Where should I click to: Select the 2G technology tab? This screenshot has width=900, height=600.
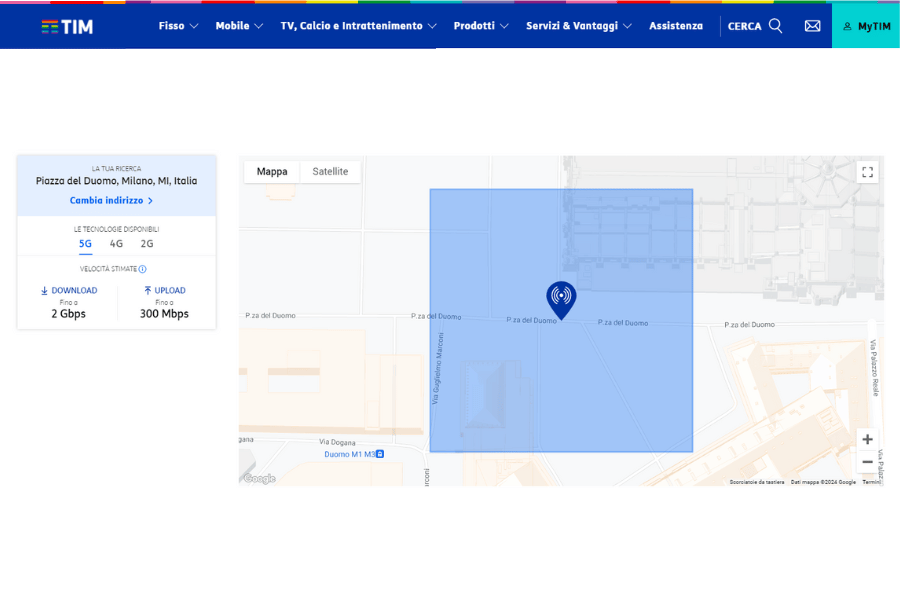(x=147, y=243)
